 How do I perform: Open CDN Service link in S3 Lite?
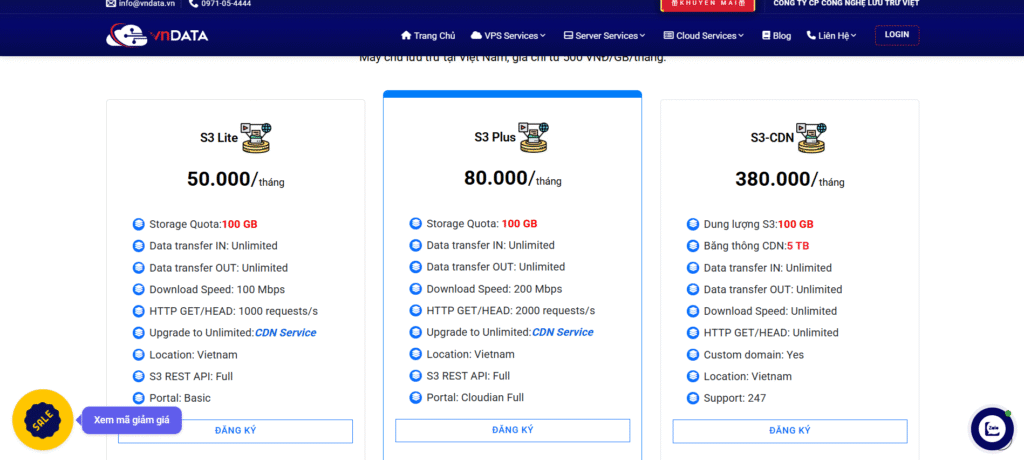[285, 333]
